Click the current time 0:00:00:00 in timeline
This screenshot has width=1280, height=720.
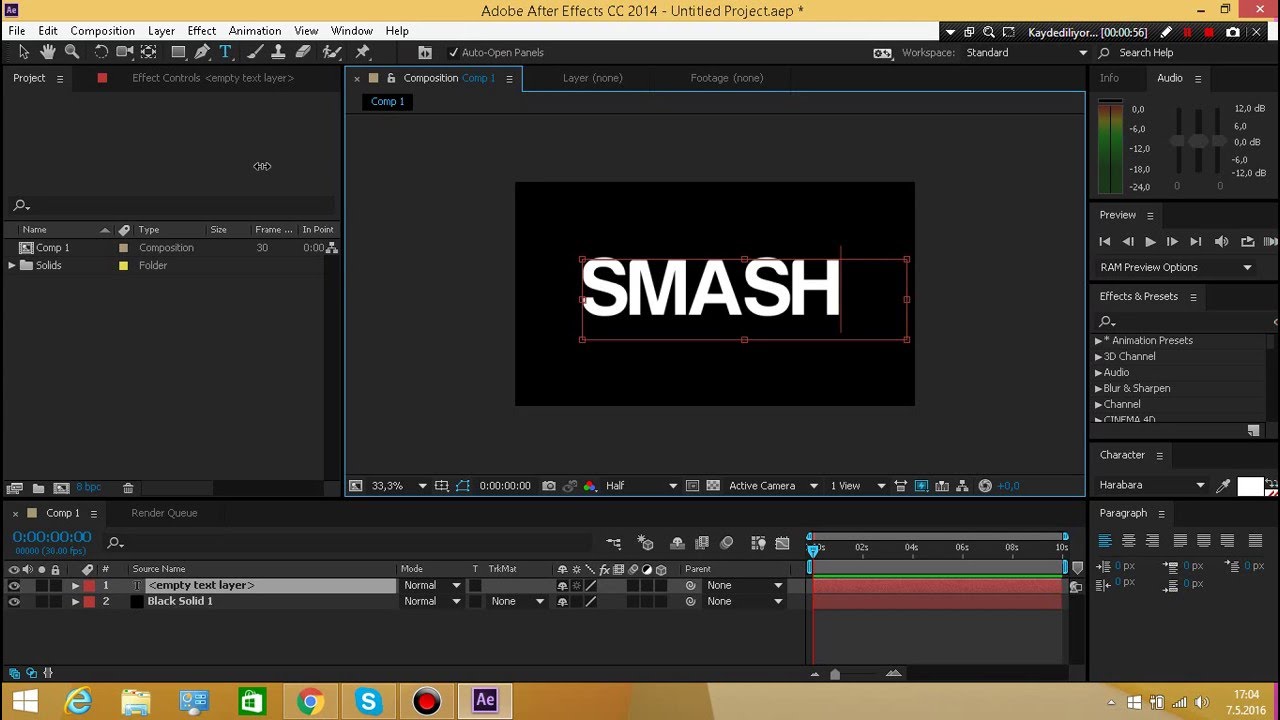(x=52, y=537)
